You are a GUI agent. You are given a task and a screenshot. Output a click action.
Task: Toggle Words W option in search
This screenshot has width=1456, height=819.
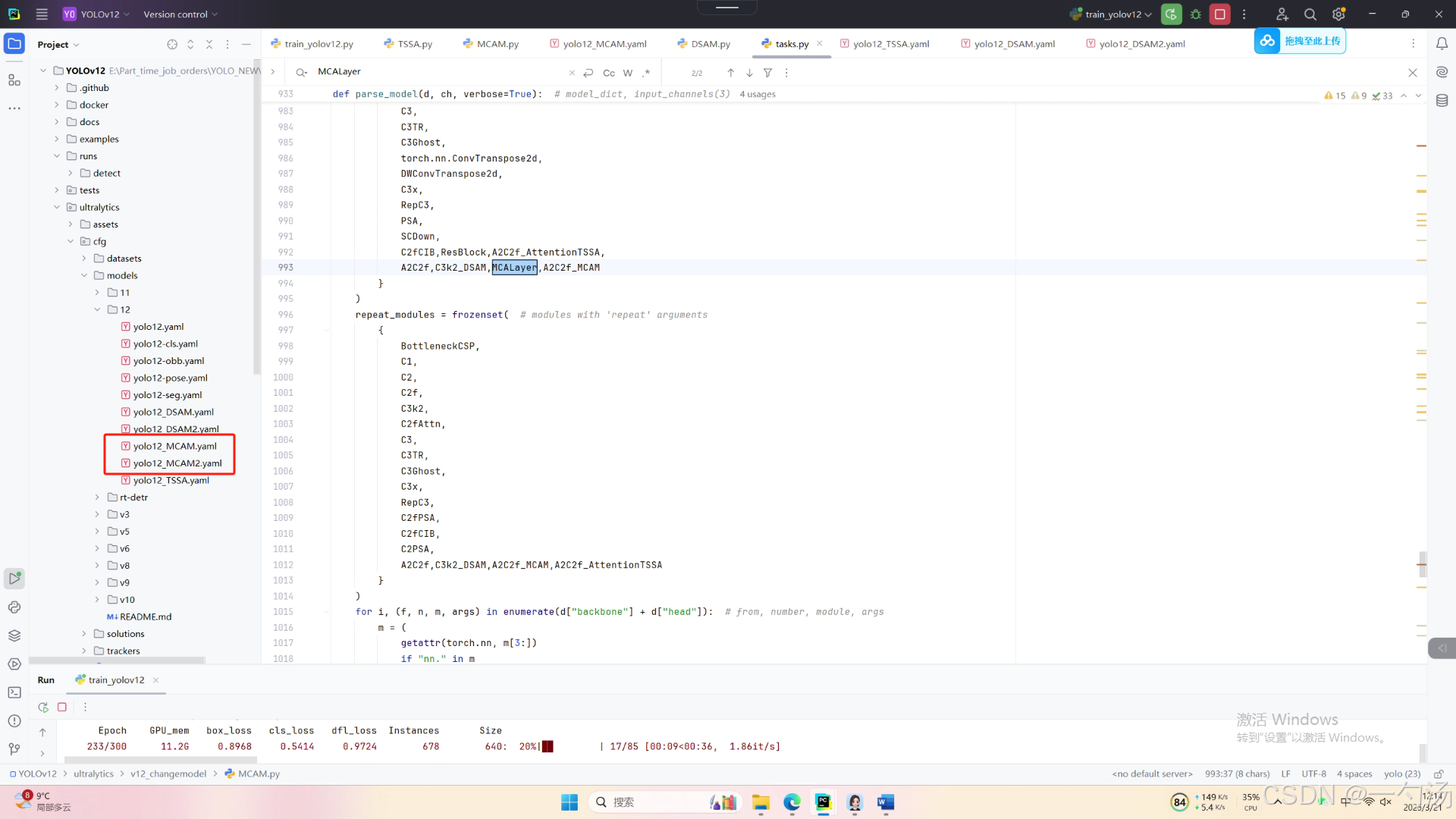pyautogui.click(x=627, y=73)
